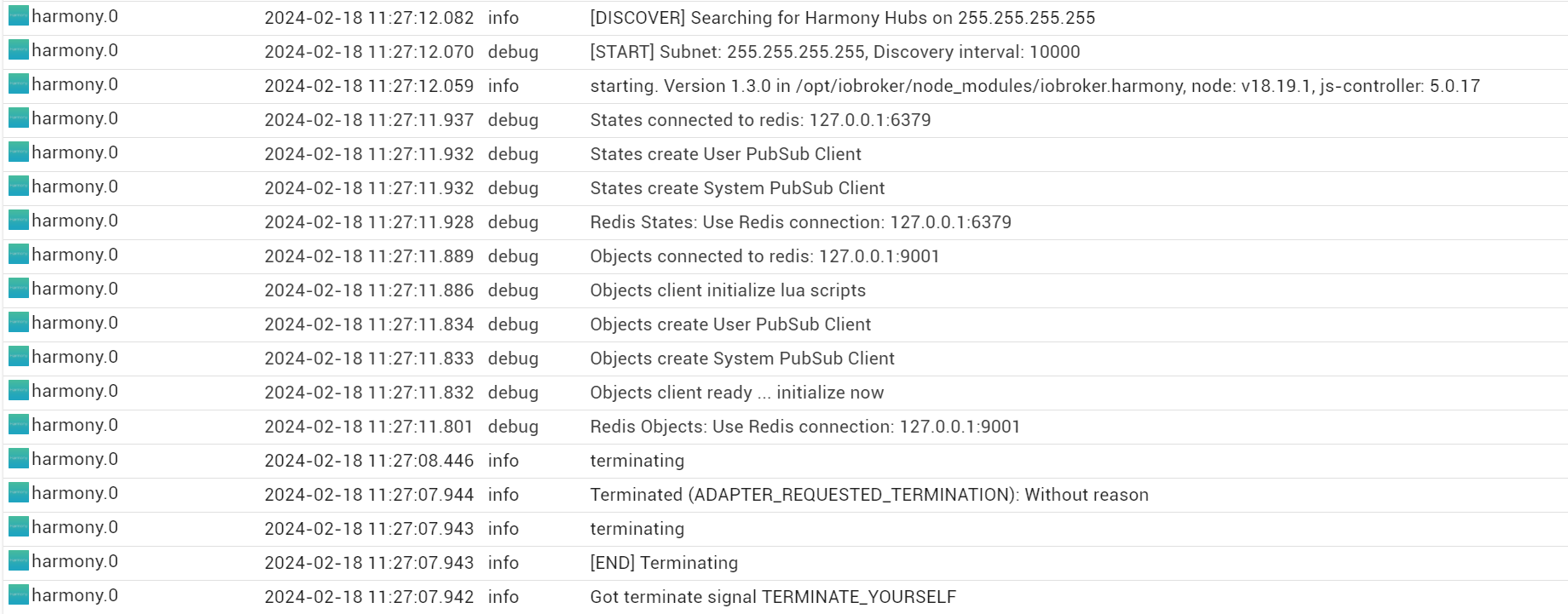Click the message States create User PubSub Client
1568x614 pixels.
pos(725,154)
